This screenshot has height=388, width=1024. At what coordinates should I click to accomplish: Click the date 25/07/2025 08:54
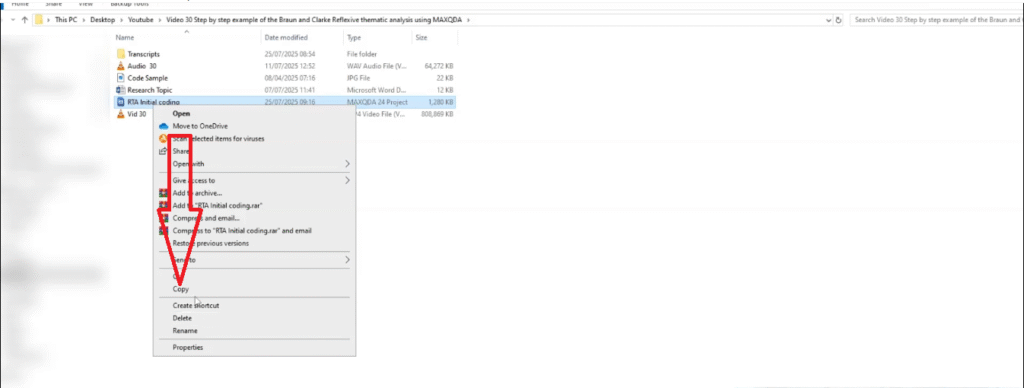(x=290, y=54)
